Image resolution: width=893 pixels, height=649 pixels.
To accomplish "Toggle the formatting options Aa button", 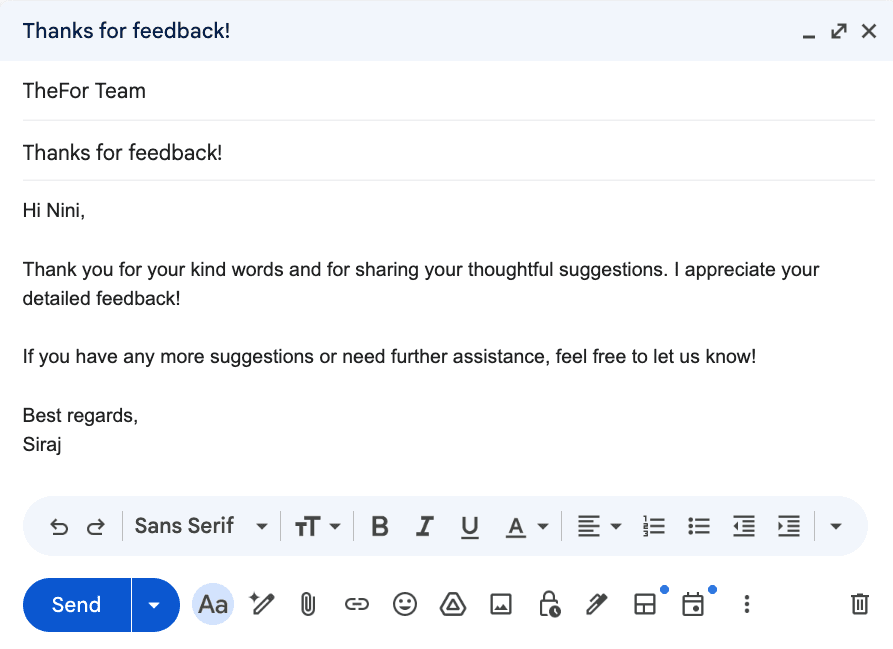I will pos(213,604).
